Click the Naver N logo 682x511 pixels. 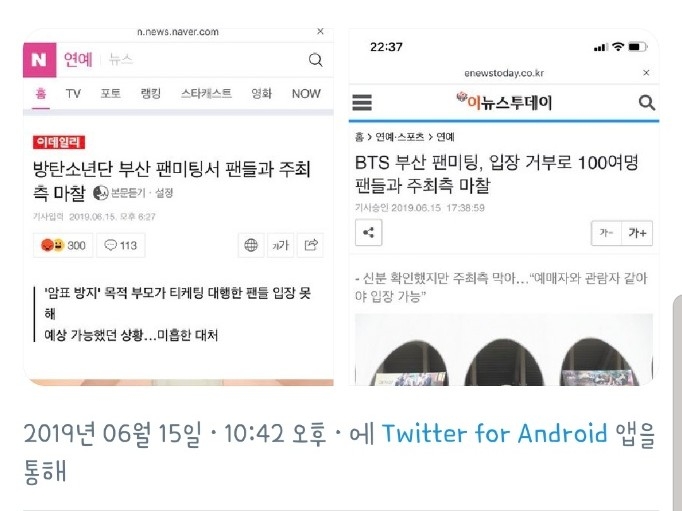tap(40, 60)
